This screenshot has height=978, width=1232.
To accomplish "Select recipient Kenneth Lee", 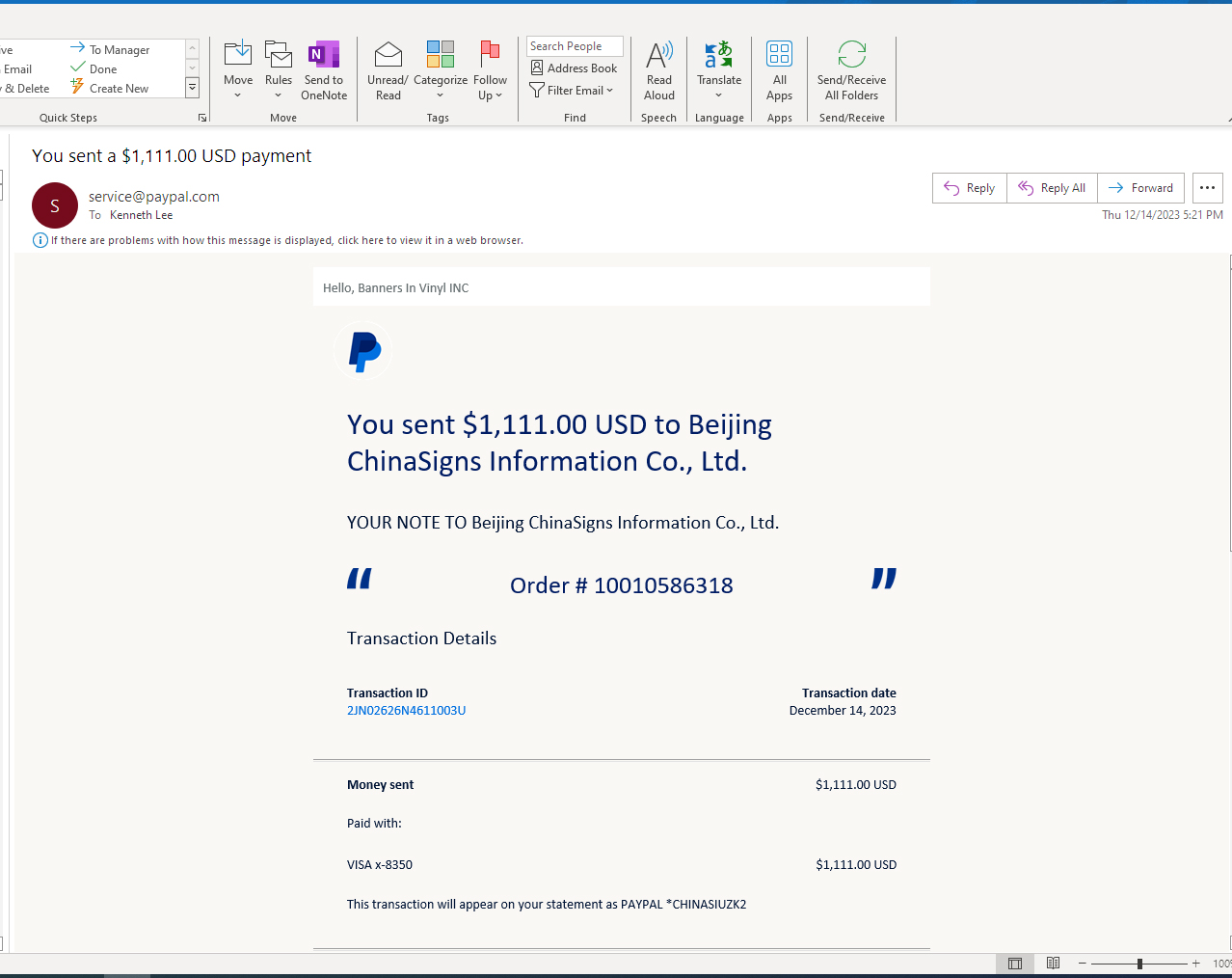I will pos(141,215).
